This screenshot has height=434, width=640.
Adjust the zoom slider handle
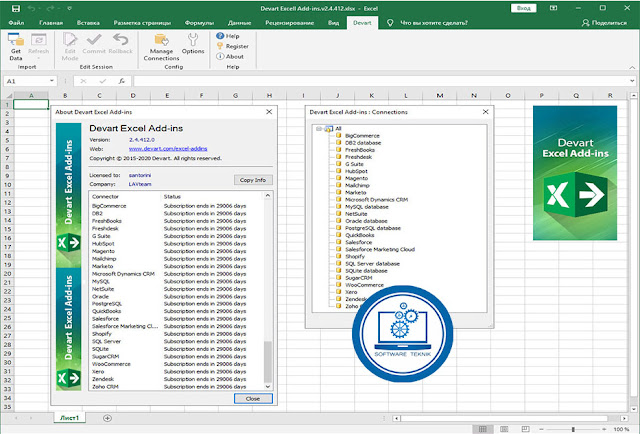point(573,429)
